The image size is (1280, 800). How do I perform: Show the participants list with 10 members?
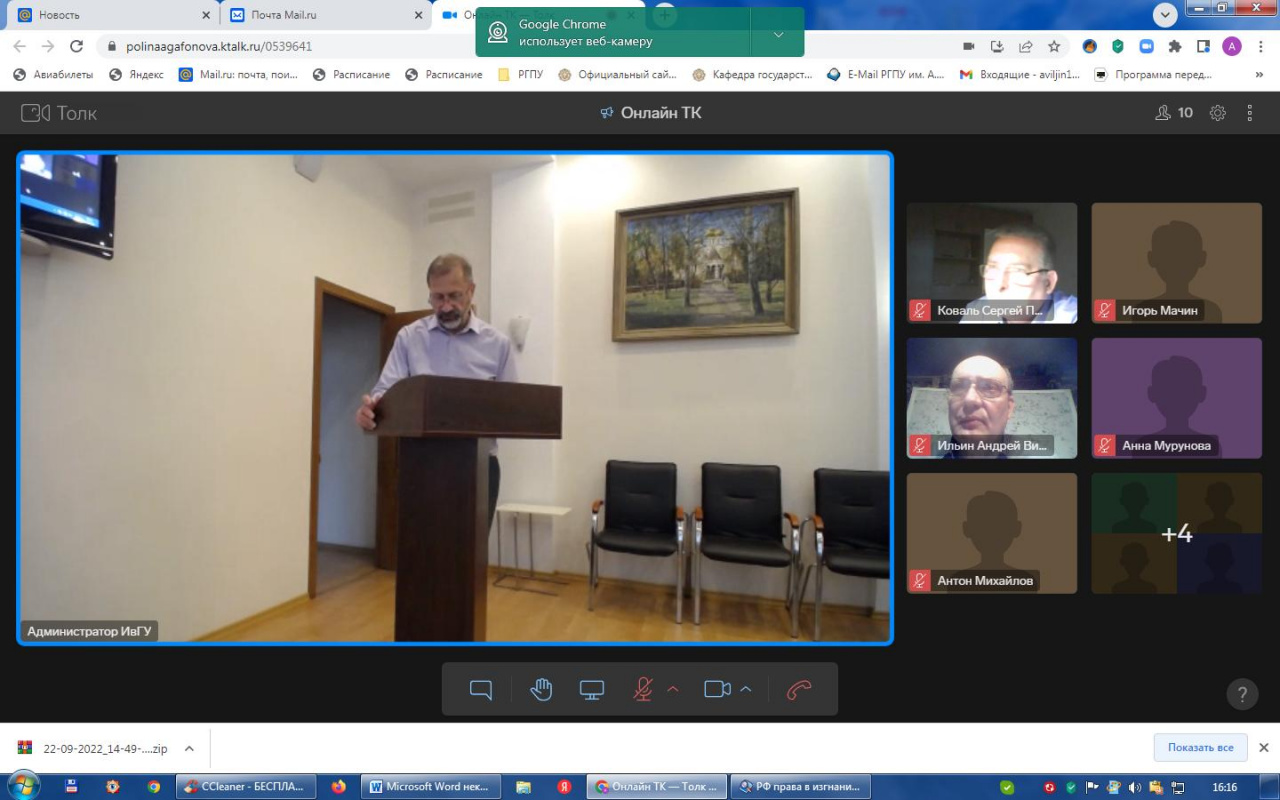click(1174, 113)
